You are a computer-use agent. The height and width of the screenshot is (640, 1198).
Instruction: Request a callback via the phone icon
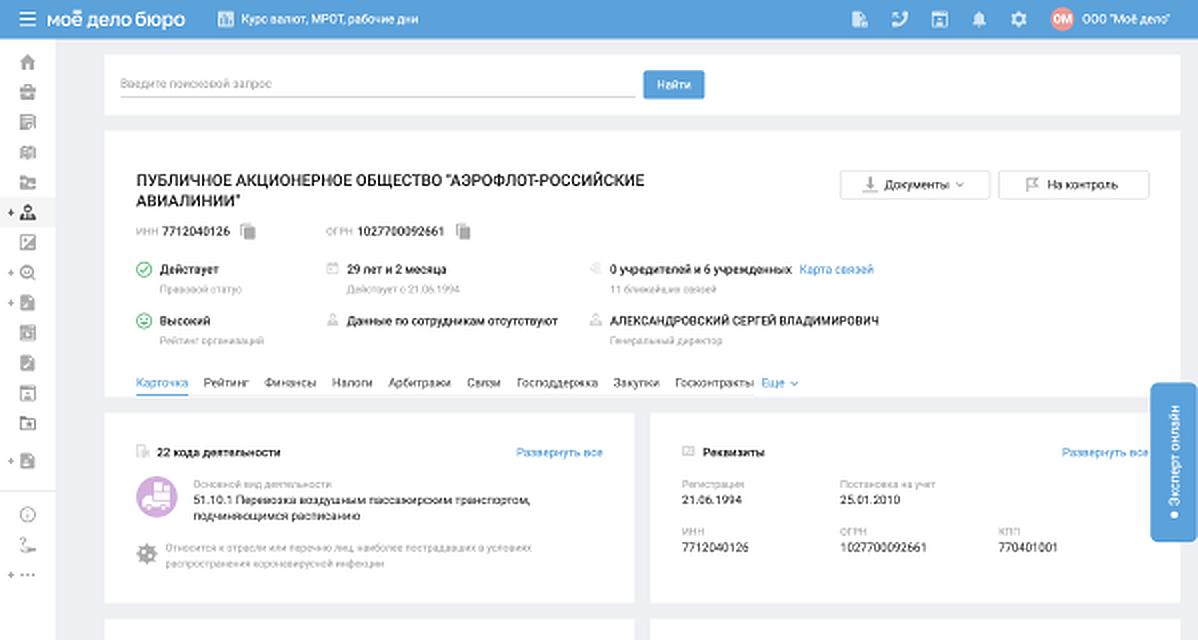899,19
